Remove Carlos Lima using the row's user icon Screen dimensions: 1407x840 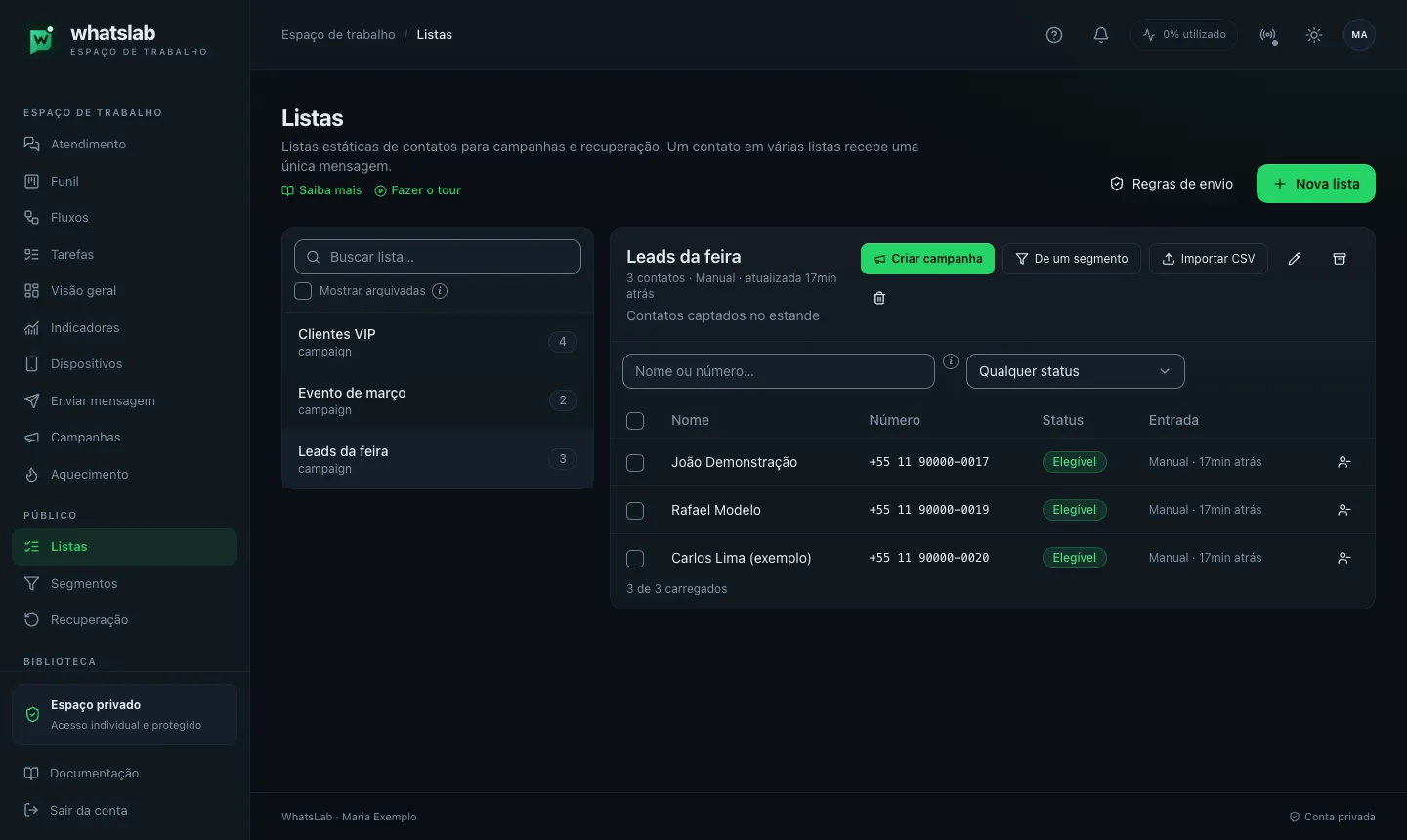[x=1344, y=558]
